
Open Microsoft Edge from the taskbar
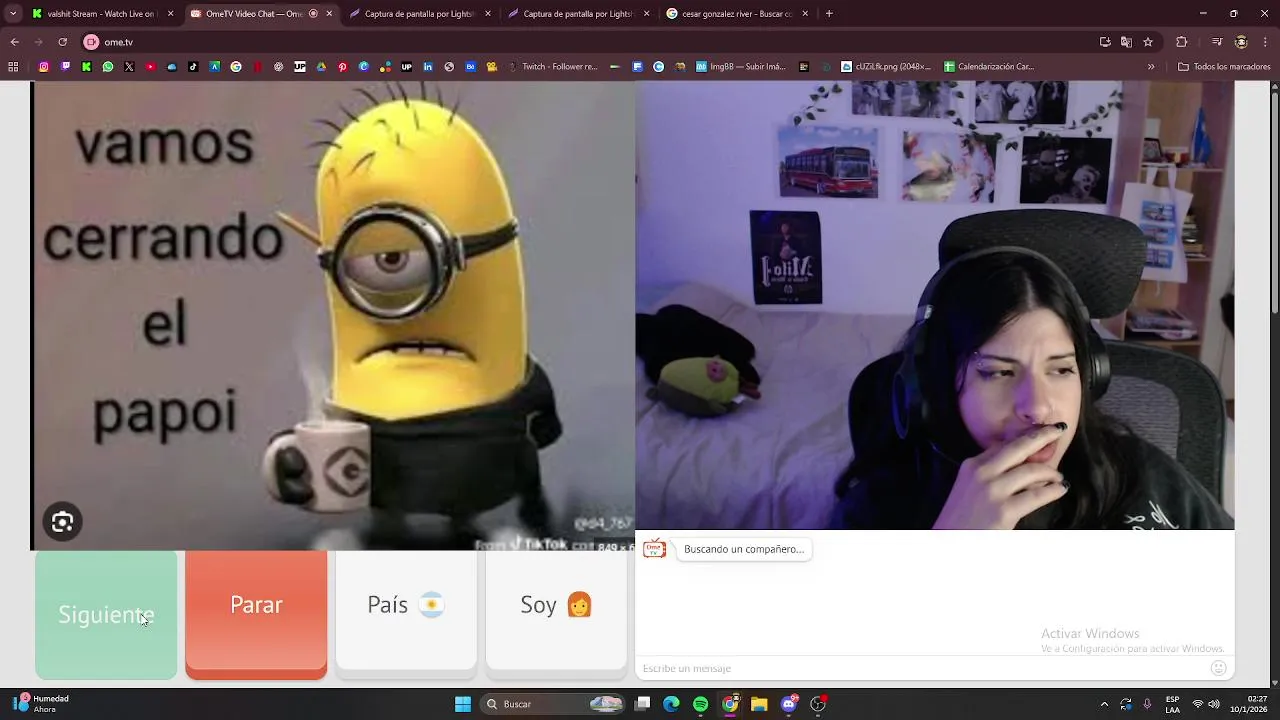pyautogui.click(x=672, y=704)
